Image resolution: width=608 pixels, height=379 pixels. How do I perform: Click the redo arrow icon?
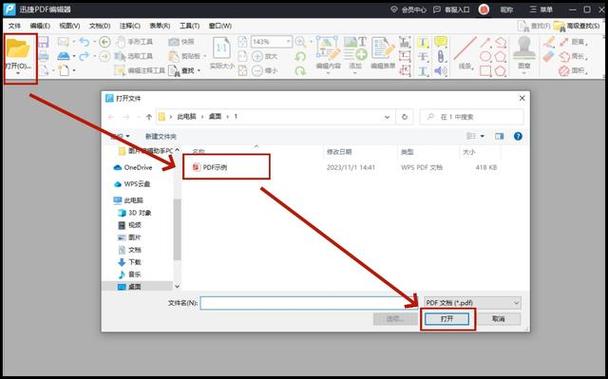(x=84, y=56)
